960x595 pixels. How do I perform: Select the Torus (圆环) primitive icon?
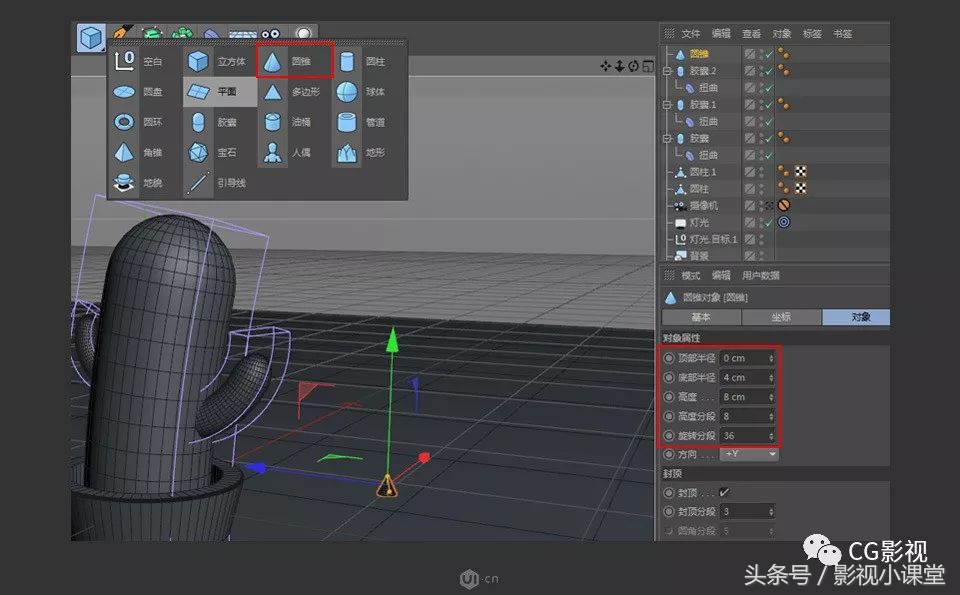(122, 121)
